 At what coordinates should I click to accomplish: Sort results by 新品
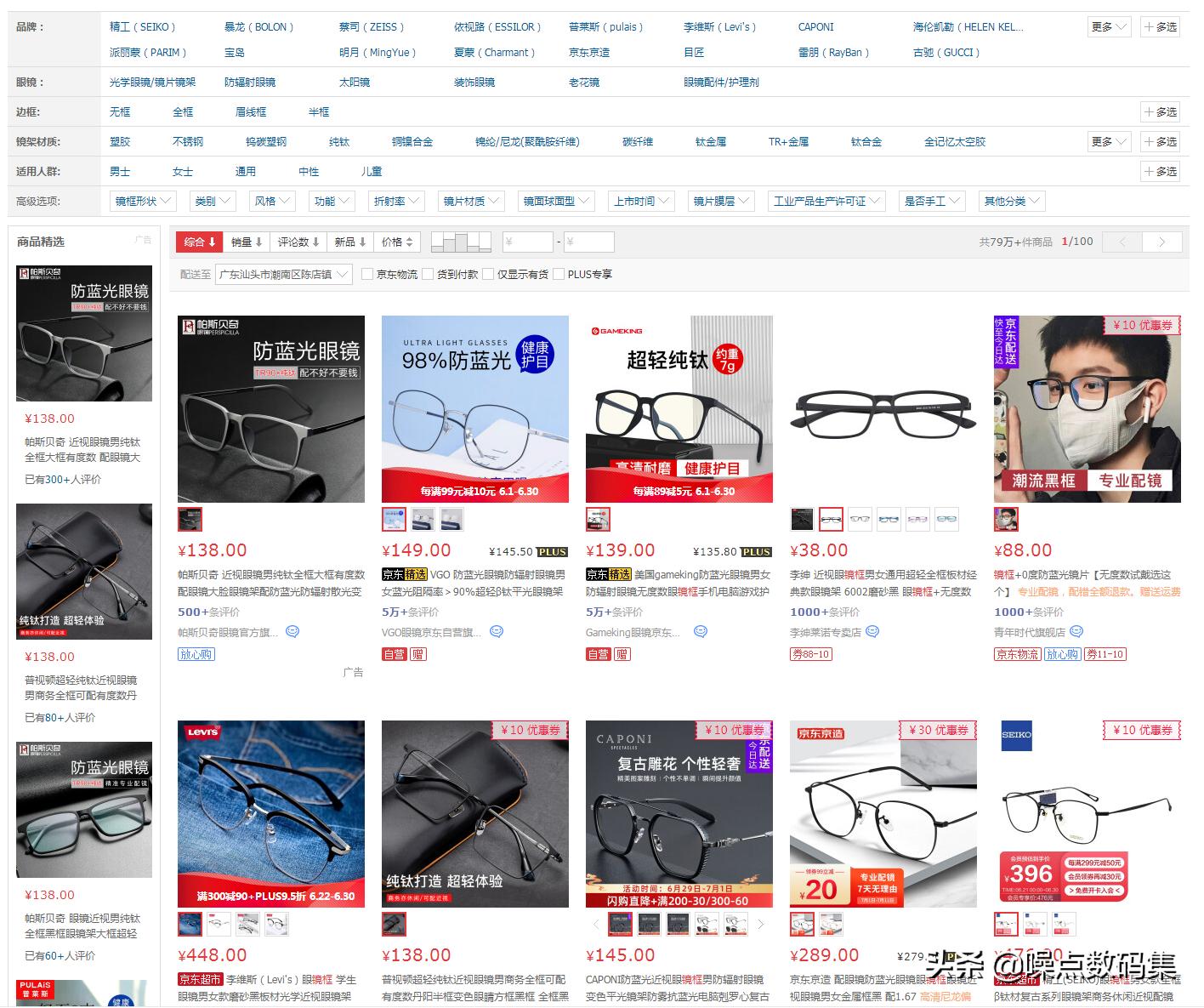point(350,242)
